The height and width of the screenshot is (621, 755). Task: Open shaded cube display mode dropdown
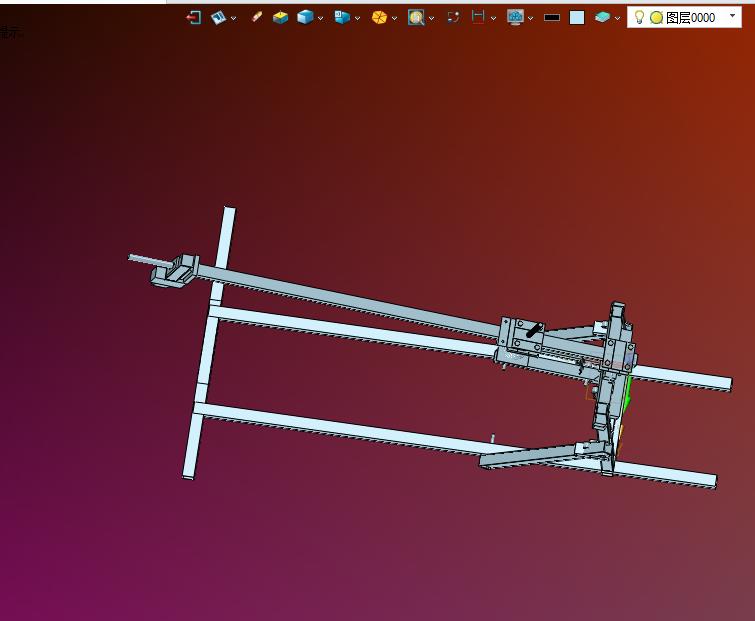click(320, 18)
